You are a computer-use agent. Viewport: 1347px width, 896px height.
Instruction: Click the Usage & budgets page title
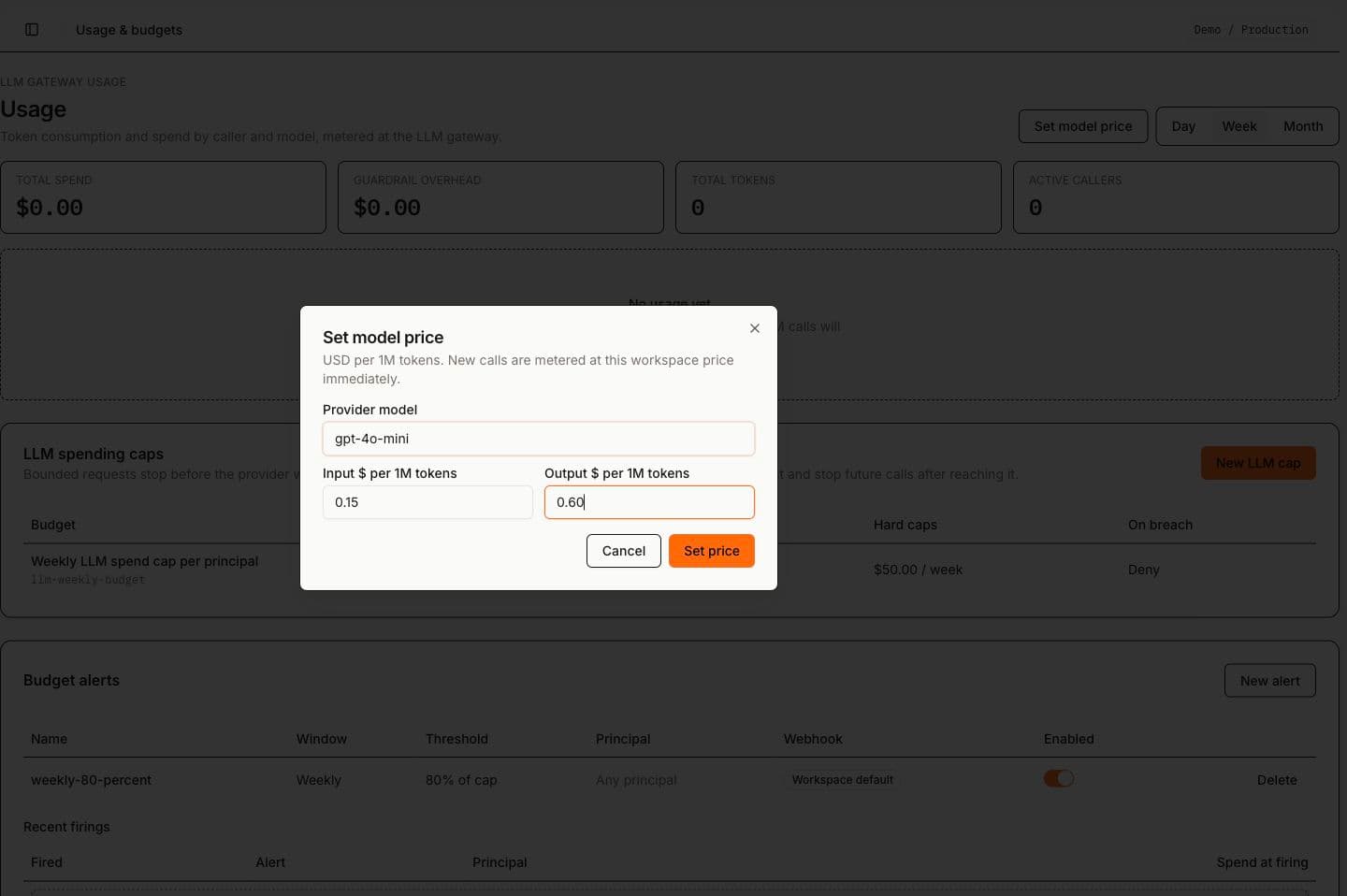(129, 30)
